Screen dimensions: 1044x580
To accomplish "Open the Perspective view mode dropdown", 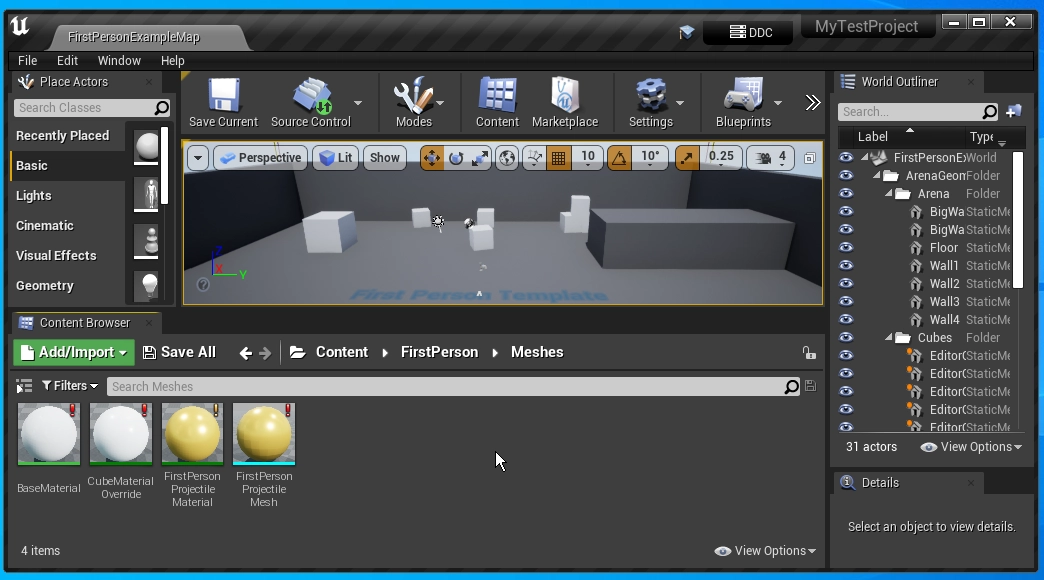I will [261, 158].
